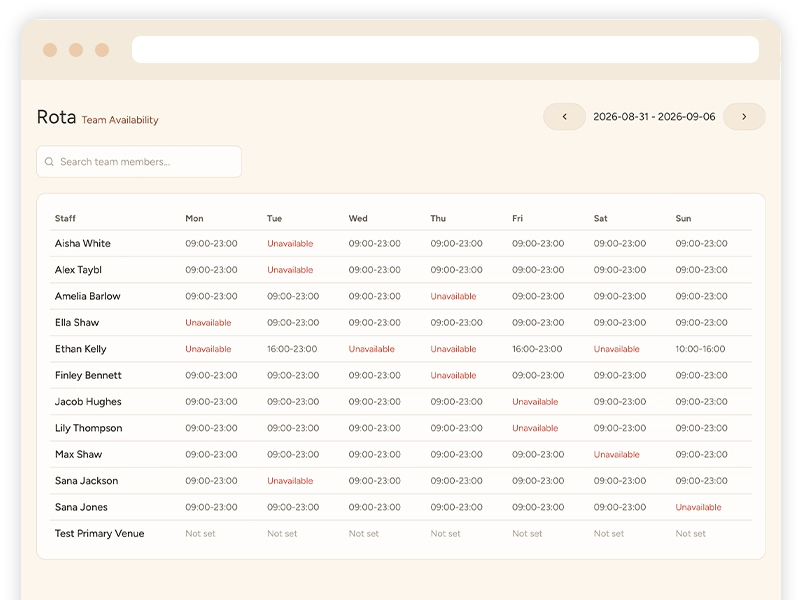This screenshot has width=800, height=600.
Task: Open Ella Shaw's Monday Unavailable cell
Action: [x=208, y=323]
